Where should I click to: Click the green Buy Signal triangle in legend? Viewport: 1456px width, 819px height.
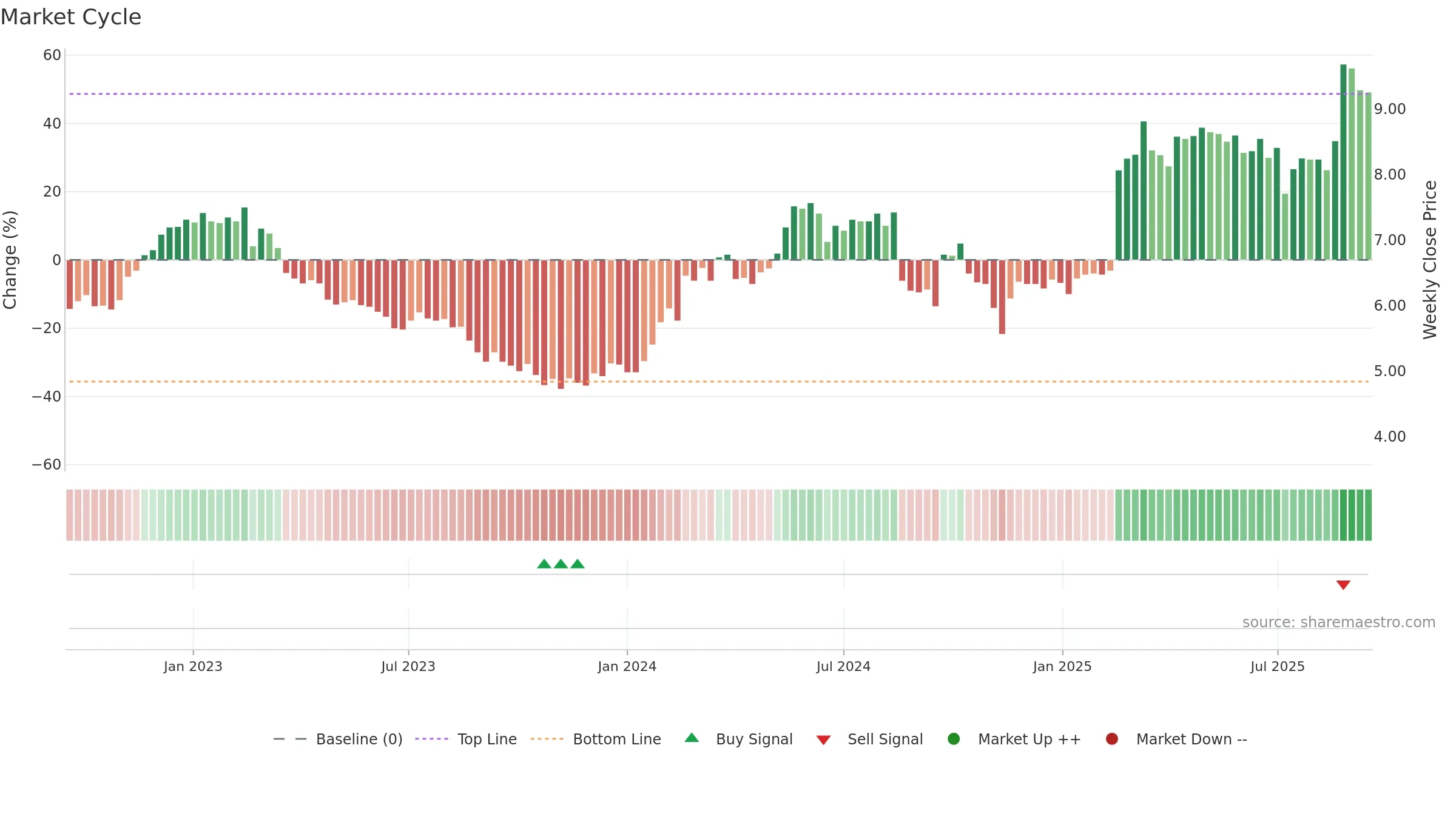pyautogui.click(x=692, y=738)
